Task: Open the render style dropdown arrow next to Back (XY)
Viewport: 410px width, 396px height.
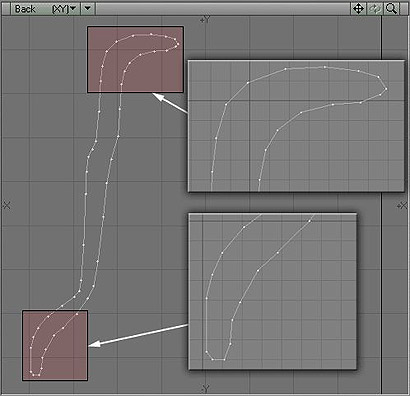Action: click(x=88, y=9)
